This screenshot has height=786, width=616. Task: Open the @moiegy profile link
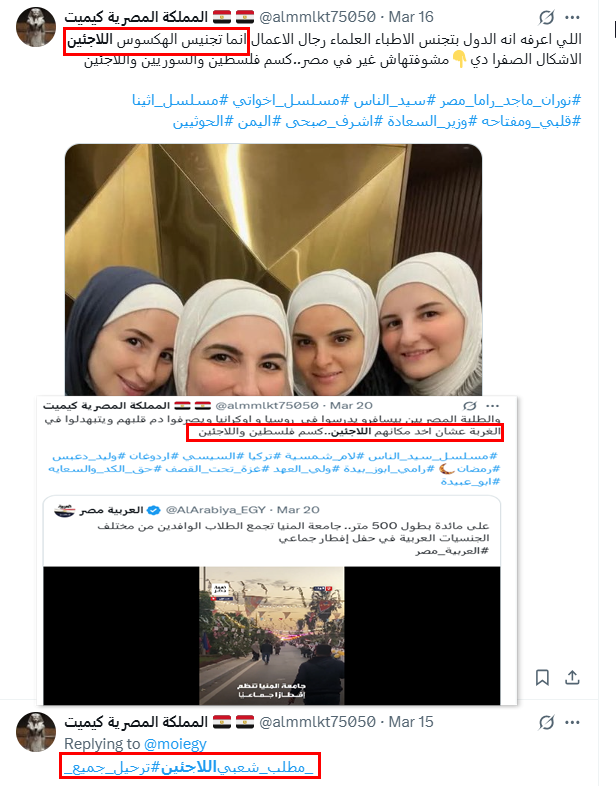click(x=175, y=744)
